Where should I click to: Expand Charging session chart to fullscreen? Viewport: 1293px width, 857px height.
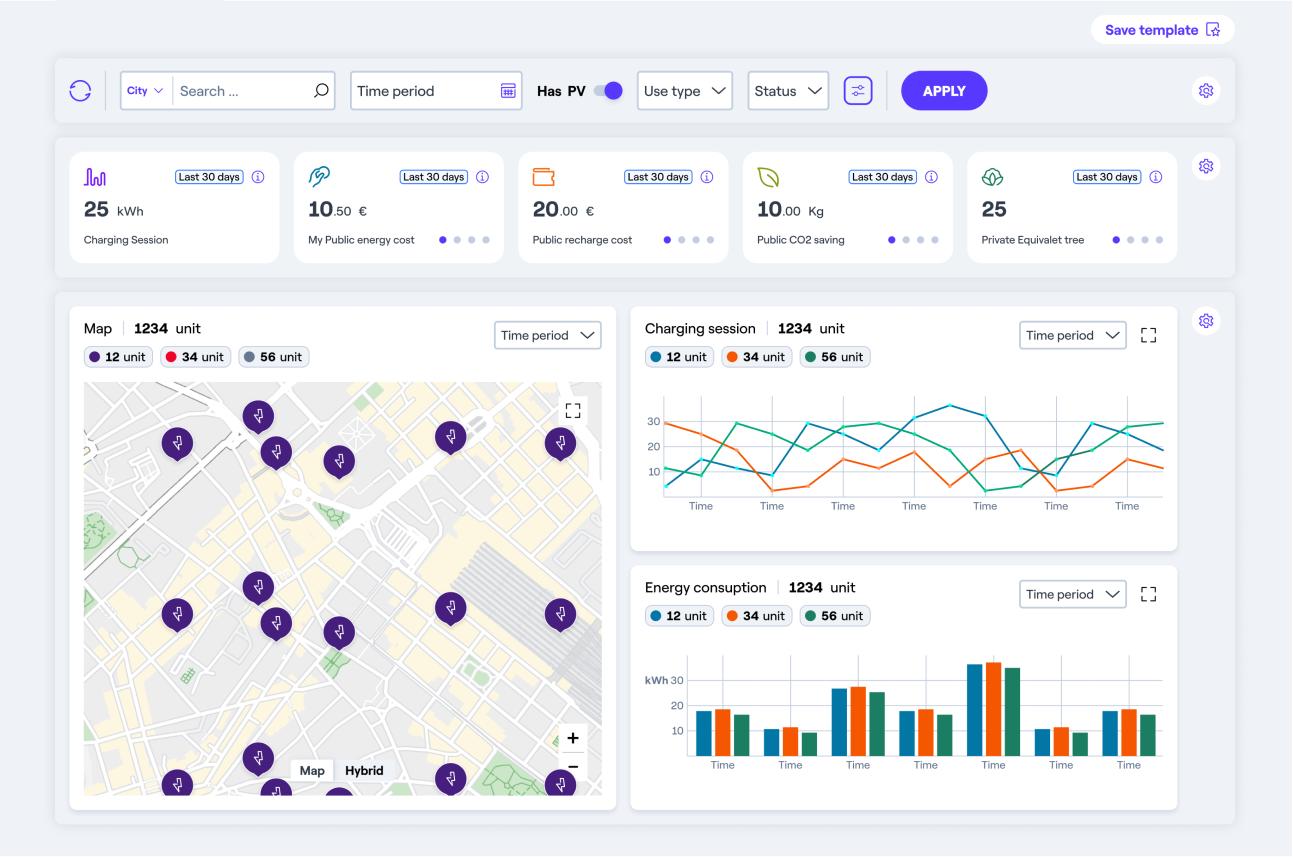click(x=1148, y=336)
